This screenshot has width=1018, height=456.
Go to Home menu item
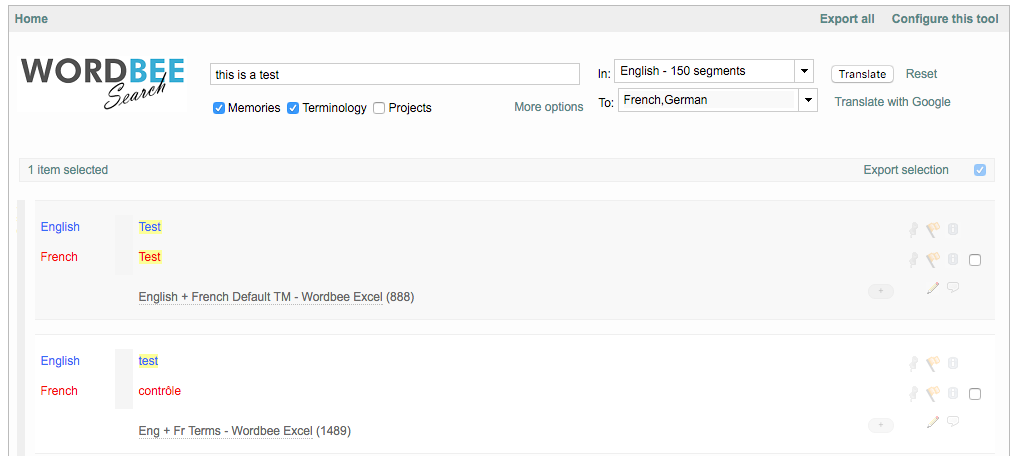point(31,19)
